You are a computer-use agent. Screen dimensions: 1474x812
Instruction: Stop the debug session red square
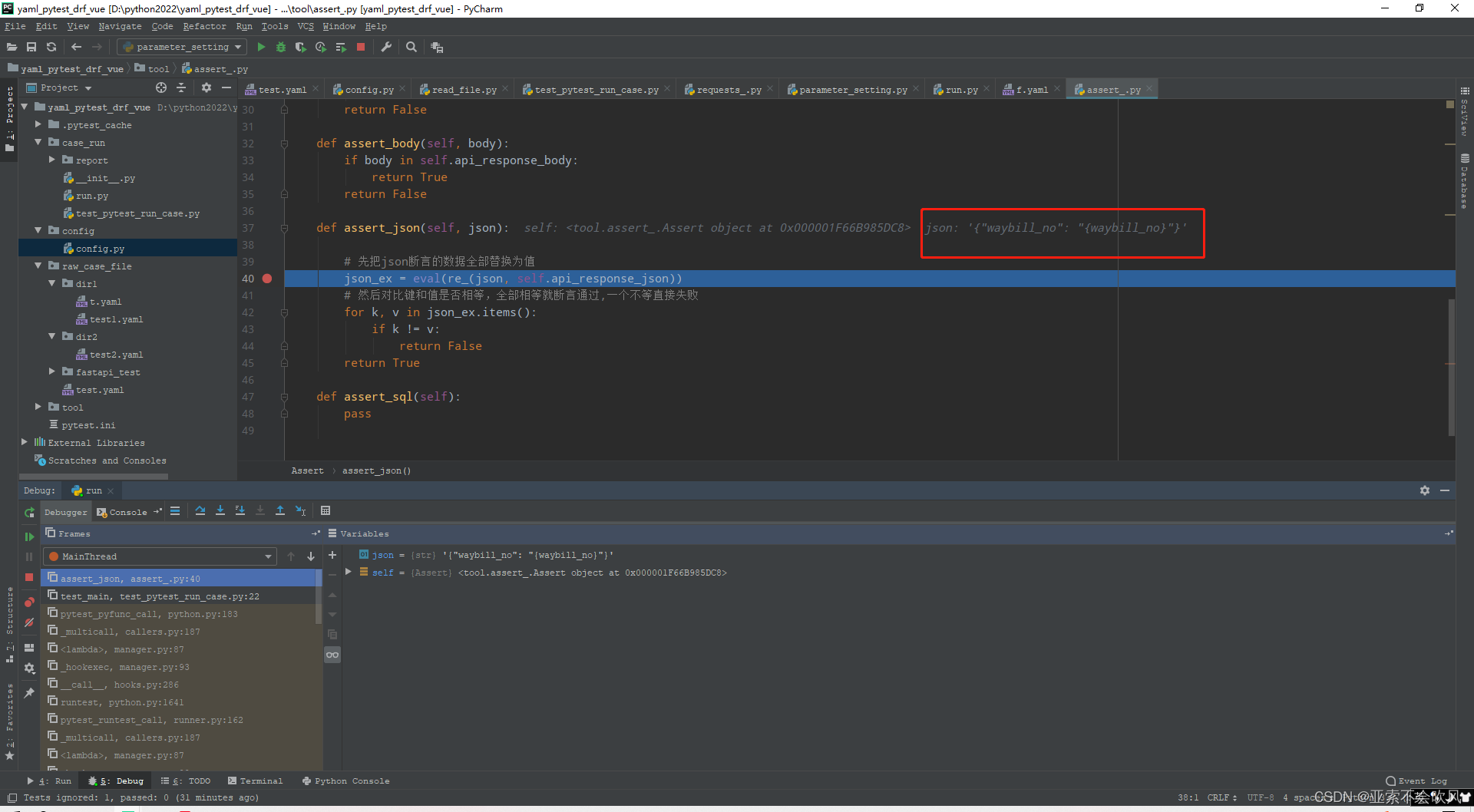click(x=29, y=577)
